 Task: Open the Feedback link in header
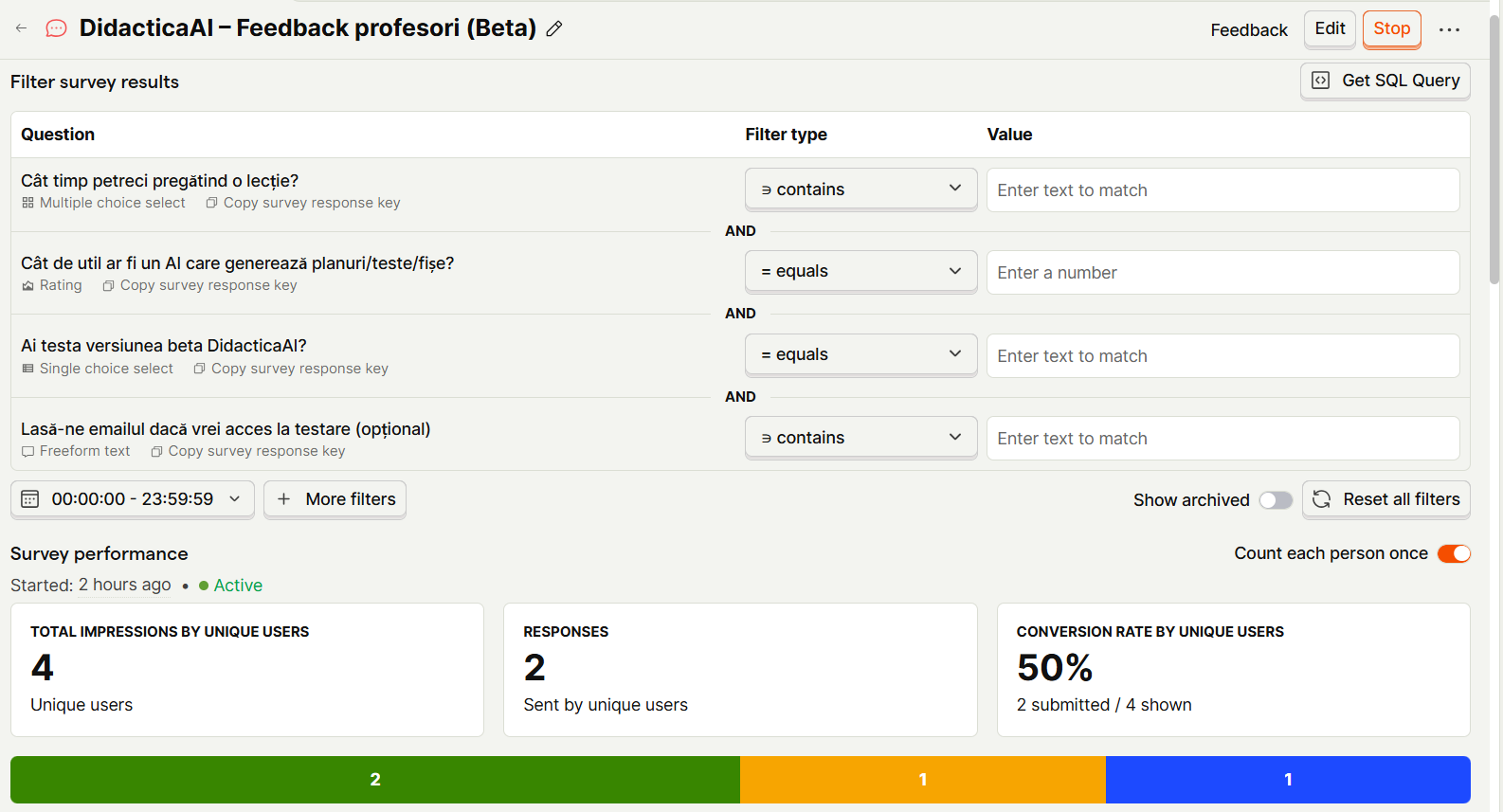point(1249,29)
